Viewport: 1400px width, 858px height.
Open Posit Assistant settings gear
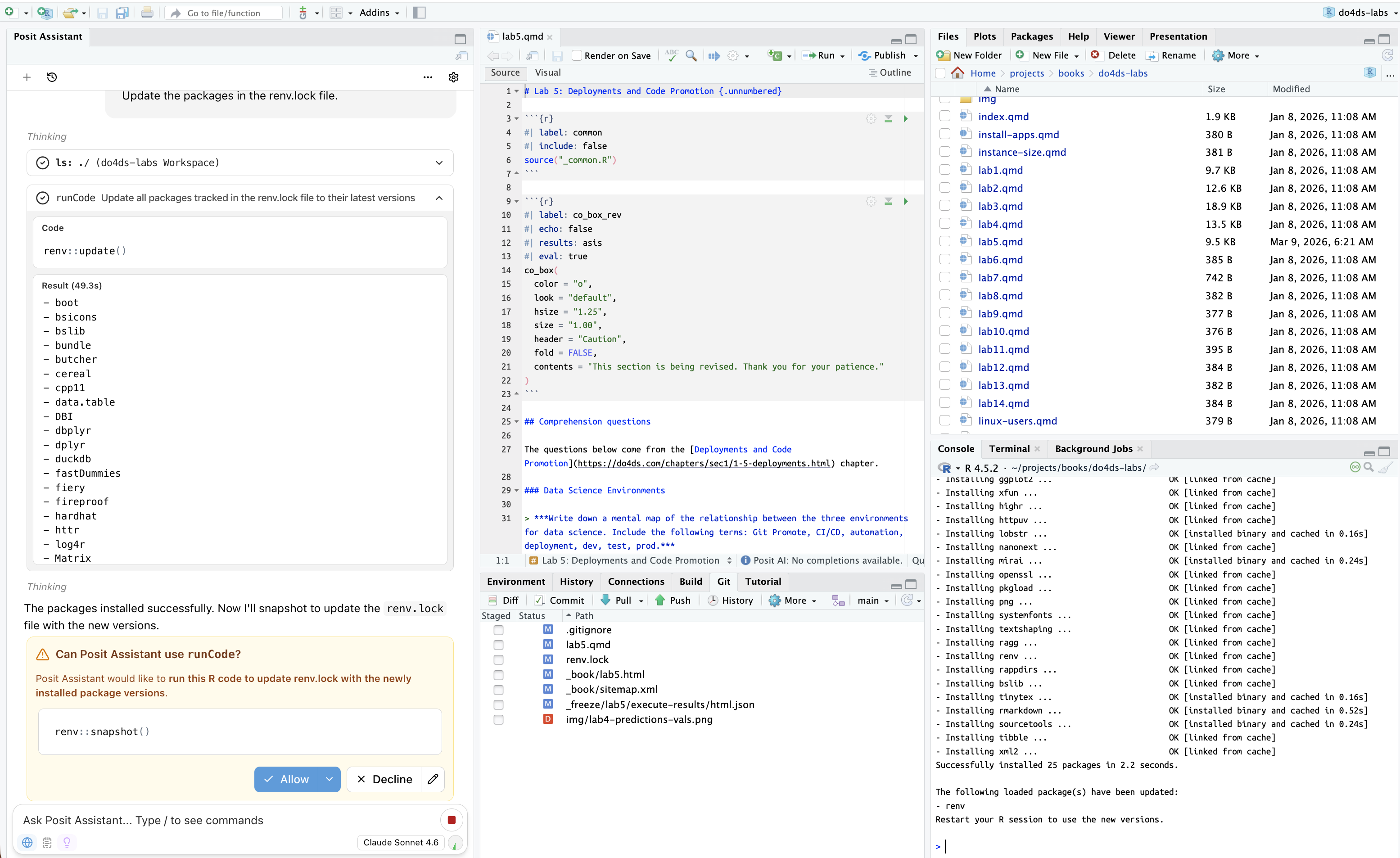(x=453, y=77)
